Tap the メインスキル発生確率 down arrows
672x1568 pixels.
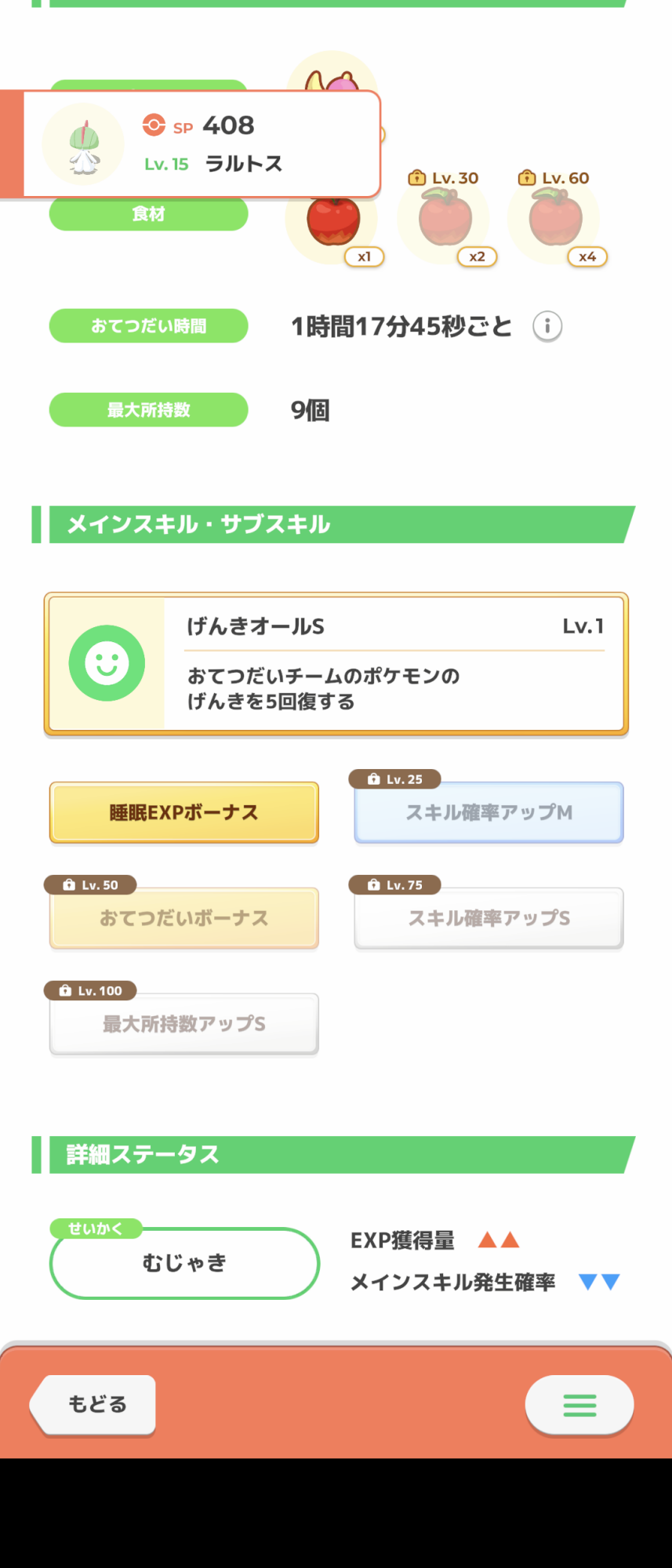point(599,1282)
